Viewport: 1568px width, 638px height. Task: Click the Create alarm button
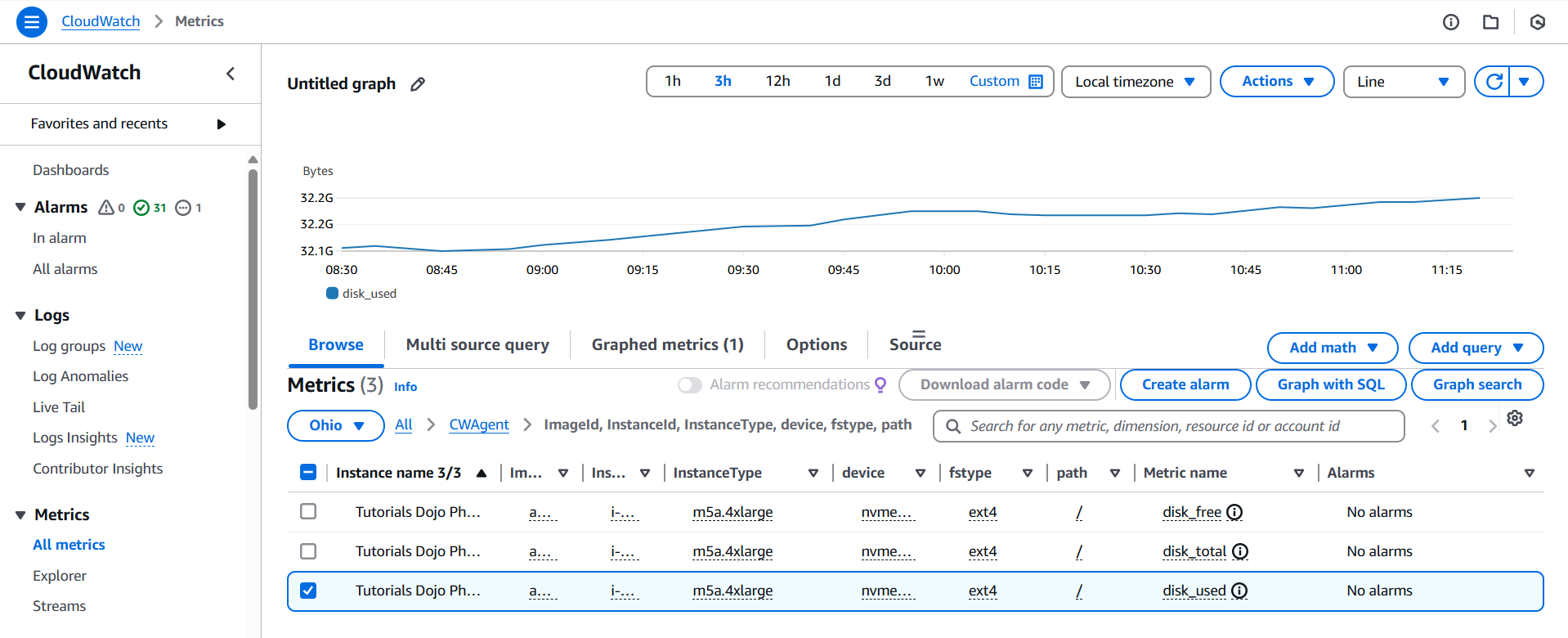(x=1185, y=384)
